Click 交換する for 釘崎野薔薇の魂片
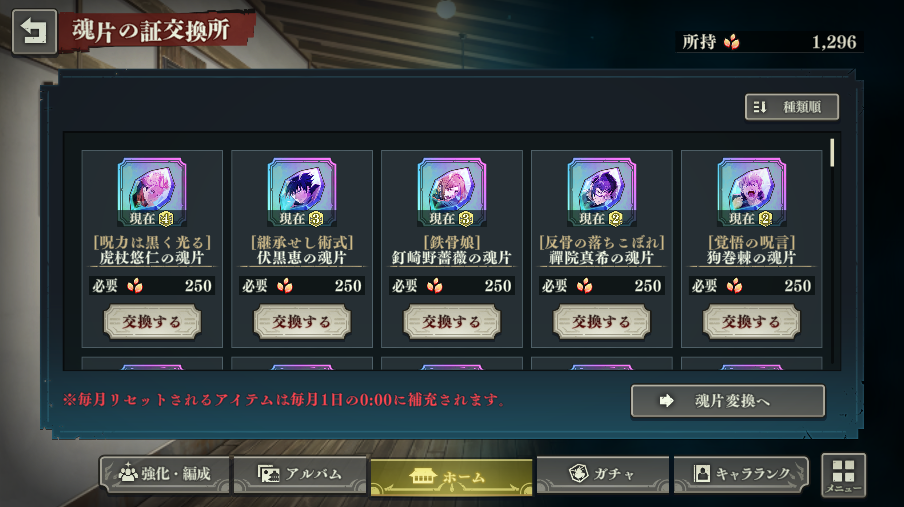Viewport: 904px width, 507px height. 452,322
